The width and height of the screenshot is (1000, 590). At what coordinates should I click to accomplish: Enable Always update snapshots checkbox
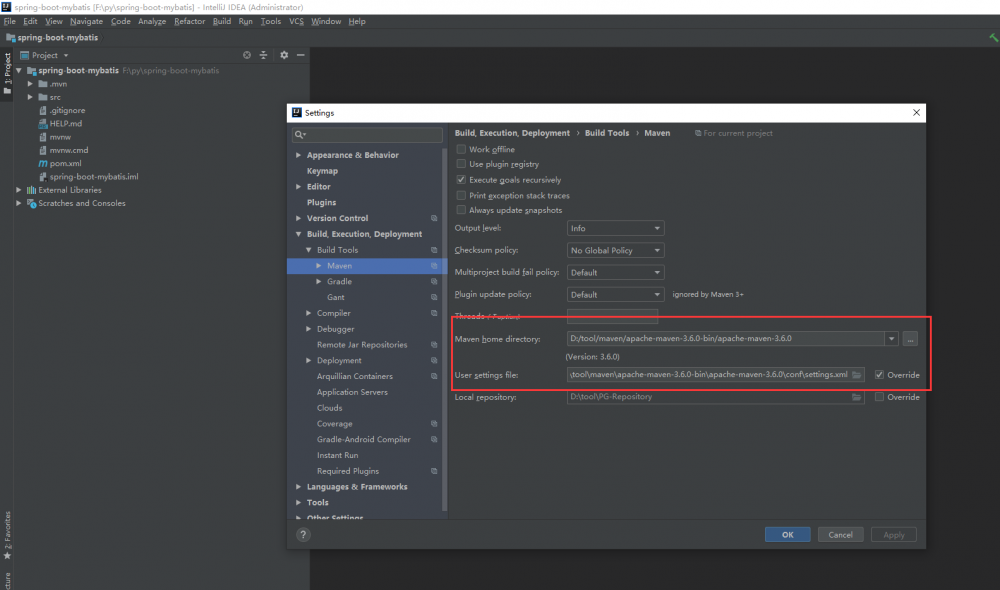click(x=461, y=210)
